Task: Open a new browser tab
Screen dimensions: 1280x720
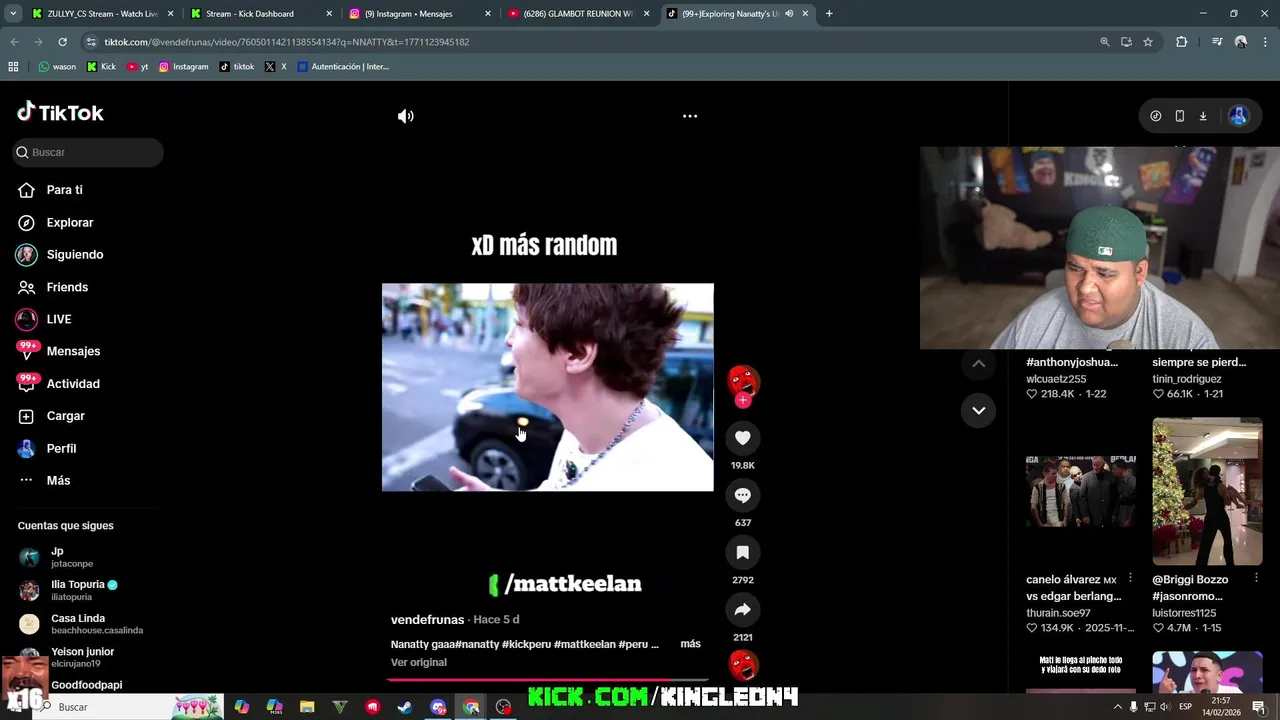Action: (829, 14)
